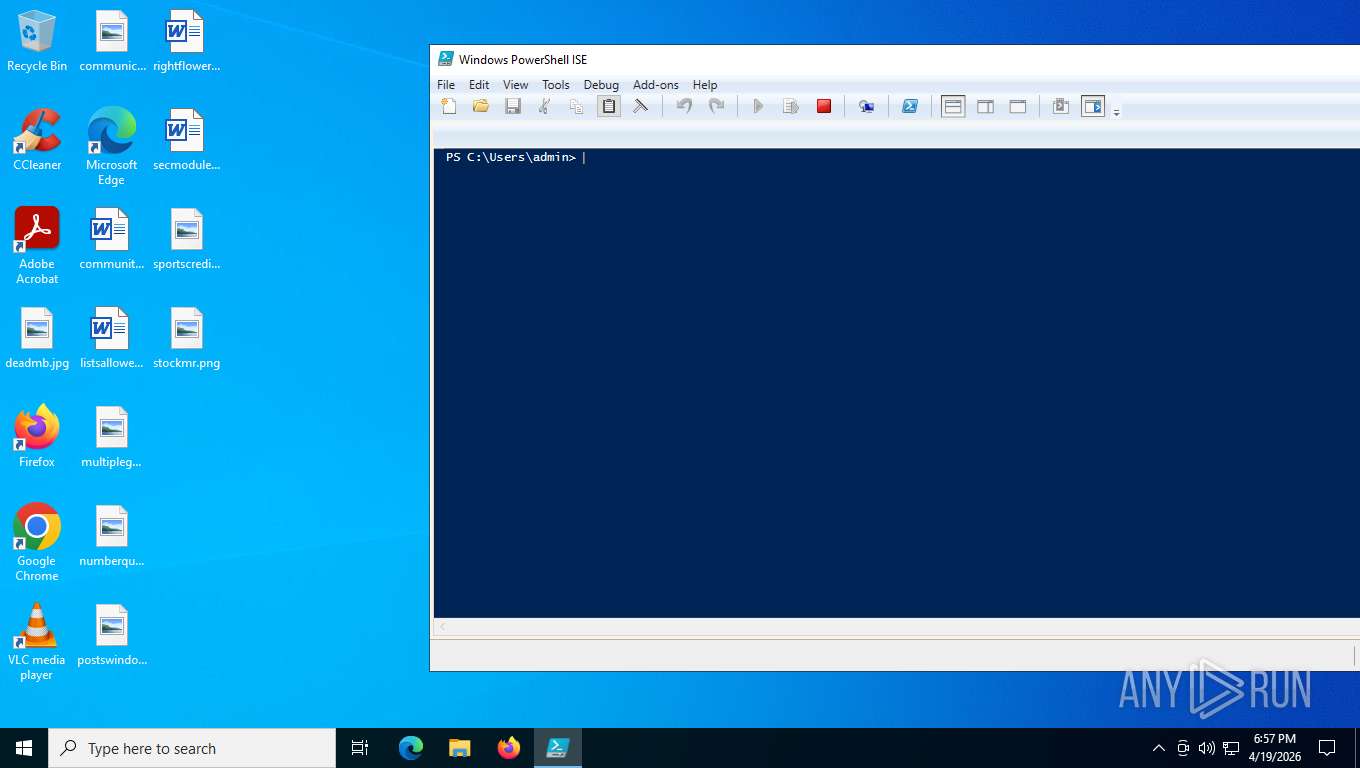Click the Paste clipboard icon

(609, 106)
